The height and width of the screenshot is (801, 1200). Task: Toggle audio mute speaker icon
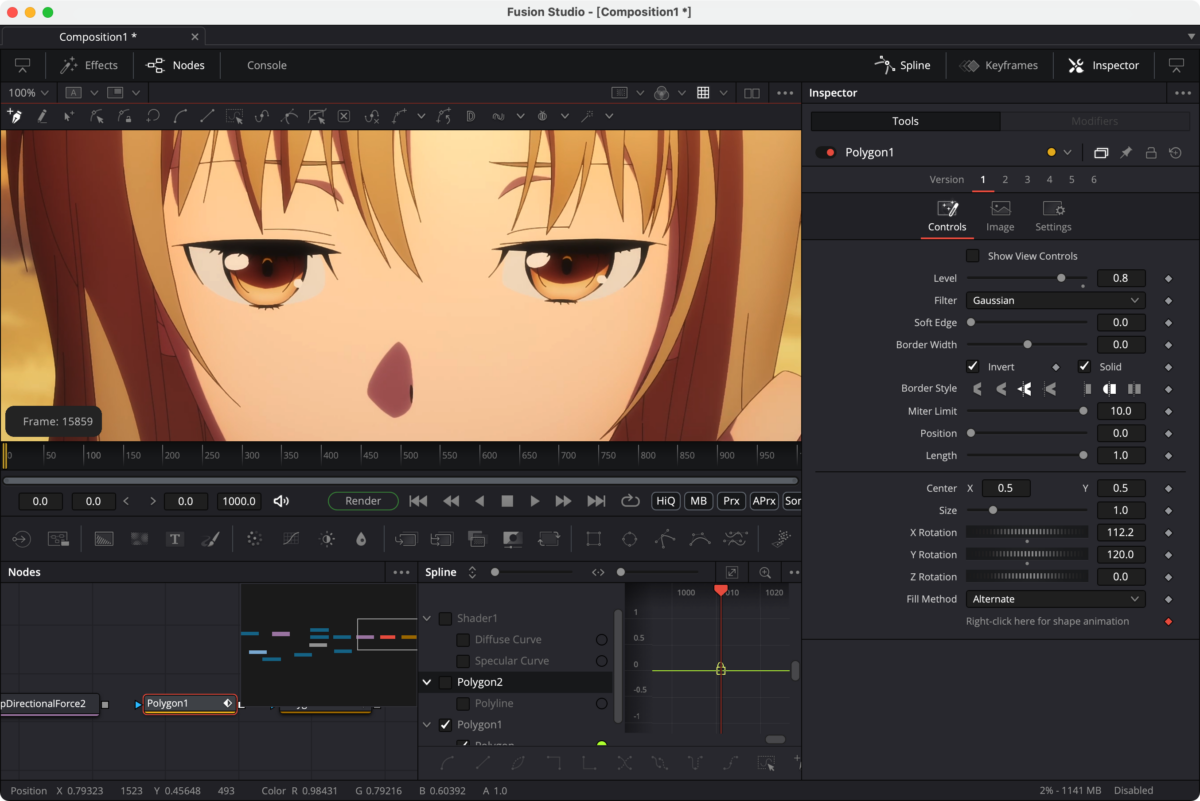[281, 501]
